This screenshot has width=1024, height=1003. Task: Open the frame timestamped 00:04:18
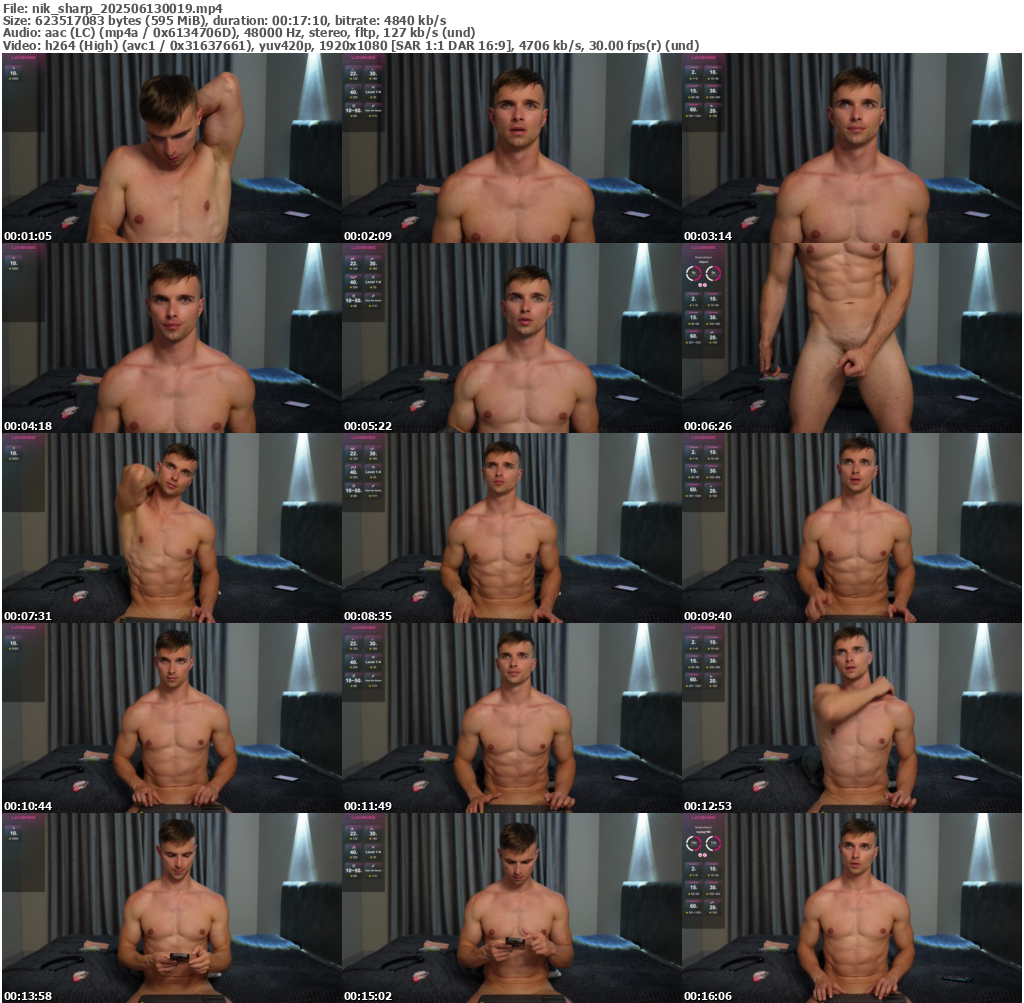tap(171, 338)
